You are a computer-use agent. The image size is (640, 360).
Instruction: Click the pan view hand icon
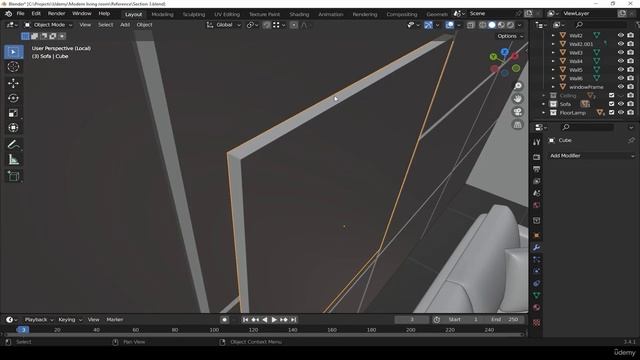click(518, 99)
